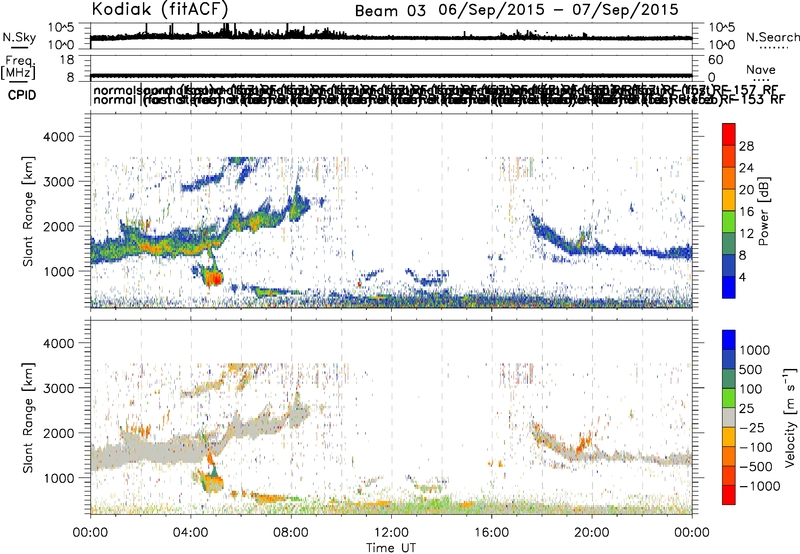
Task: Click the 'Velocity [m s⁻¹]' colorbar title
Action: 790,417
